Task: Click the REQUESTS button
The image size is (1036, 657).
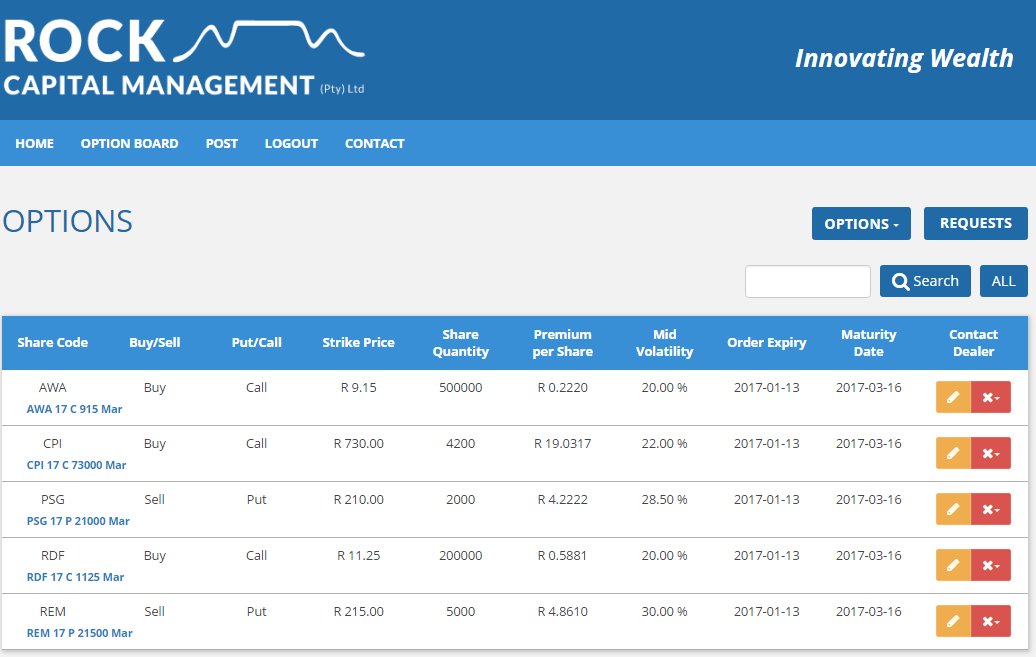Action: pyautogui.click(x=975, y=223)
